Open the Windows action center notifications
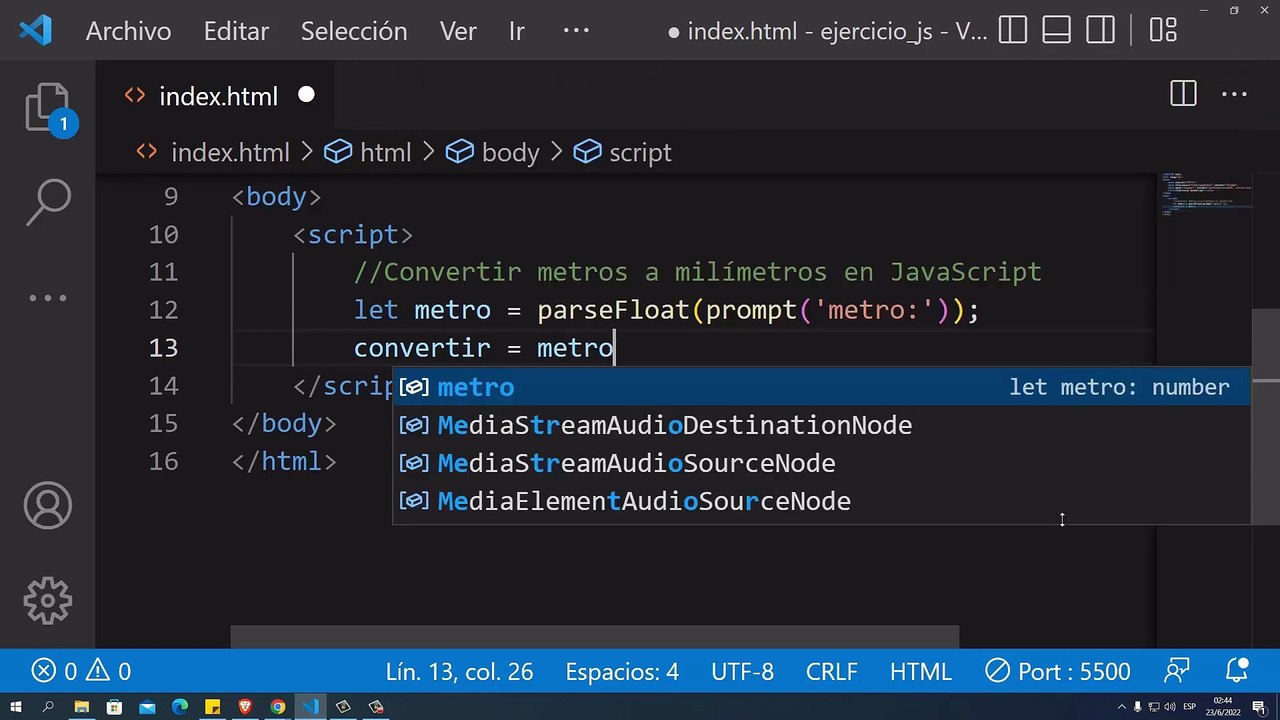1280x720 pixels. (1259, 707)
